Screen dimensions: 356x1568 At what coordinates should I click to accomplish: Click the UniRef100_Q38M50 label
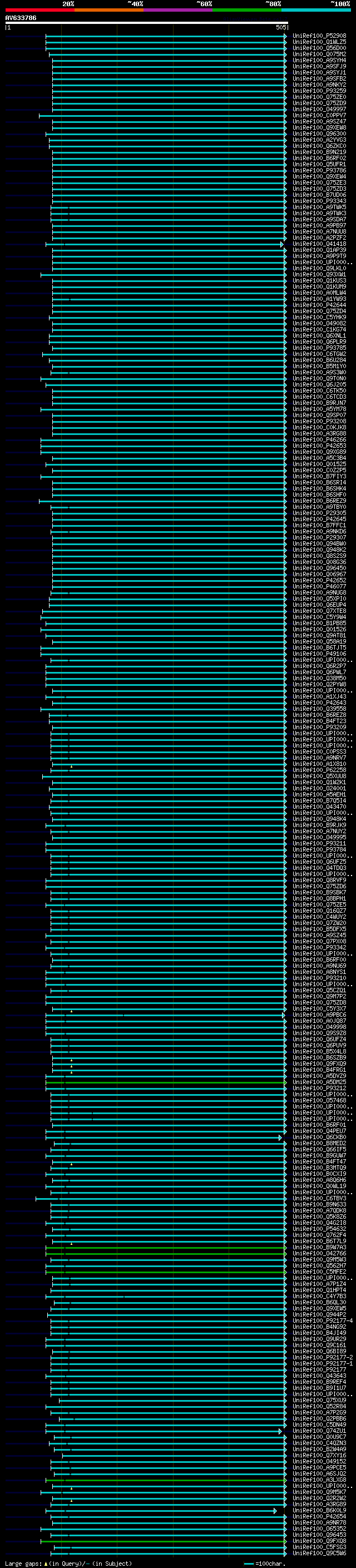click(x=319, y=678)
